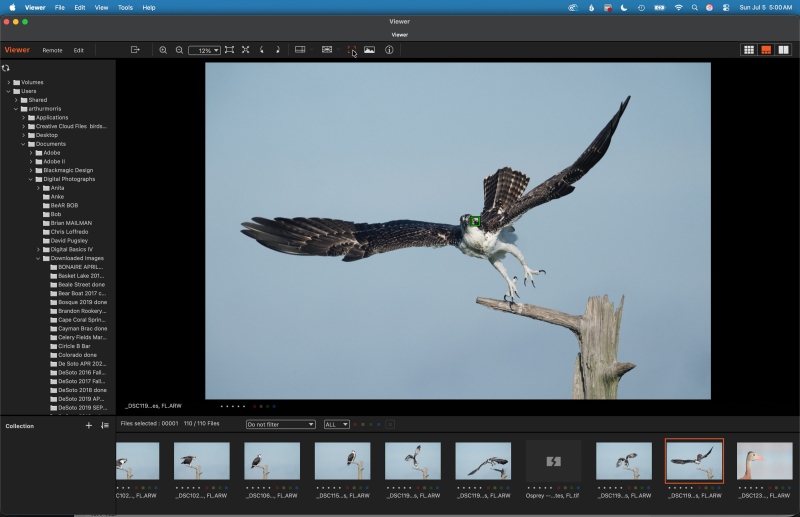Open the image information panel icon

click(x=389, y=50)
